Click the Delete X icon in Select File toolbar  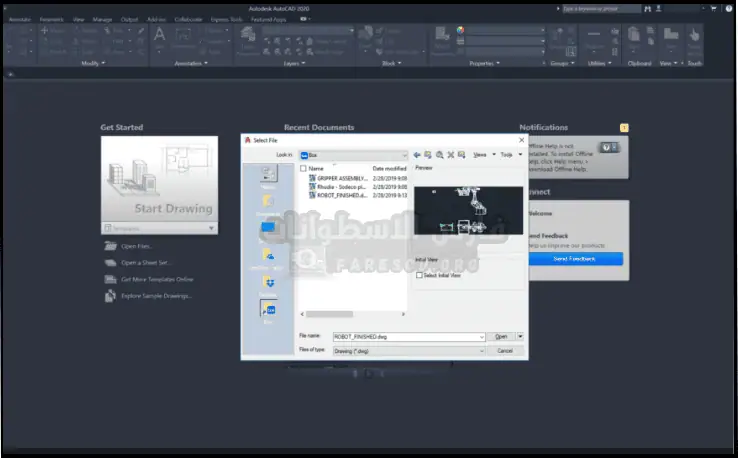point(451,155)
